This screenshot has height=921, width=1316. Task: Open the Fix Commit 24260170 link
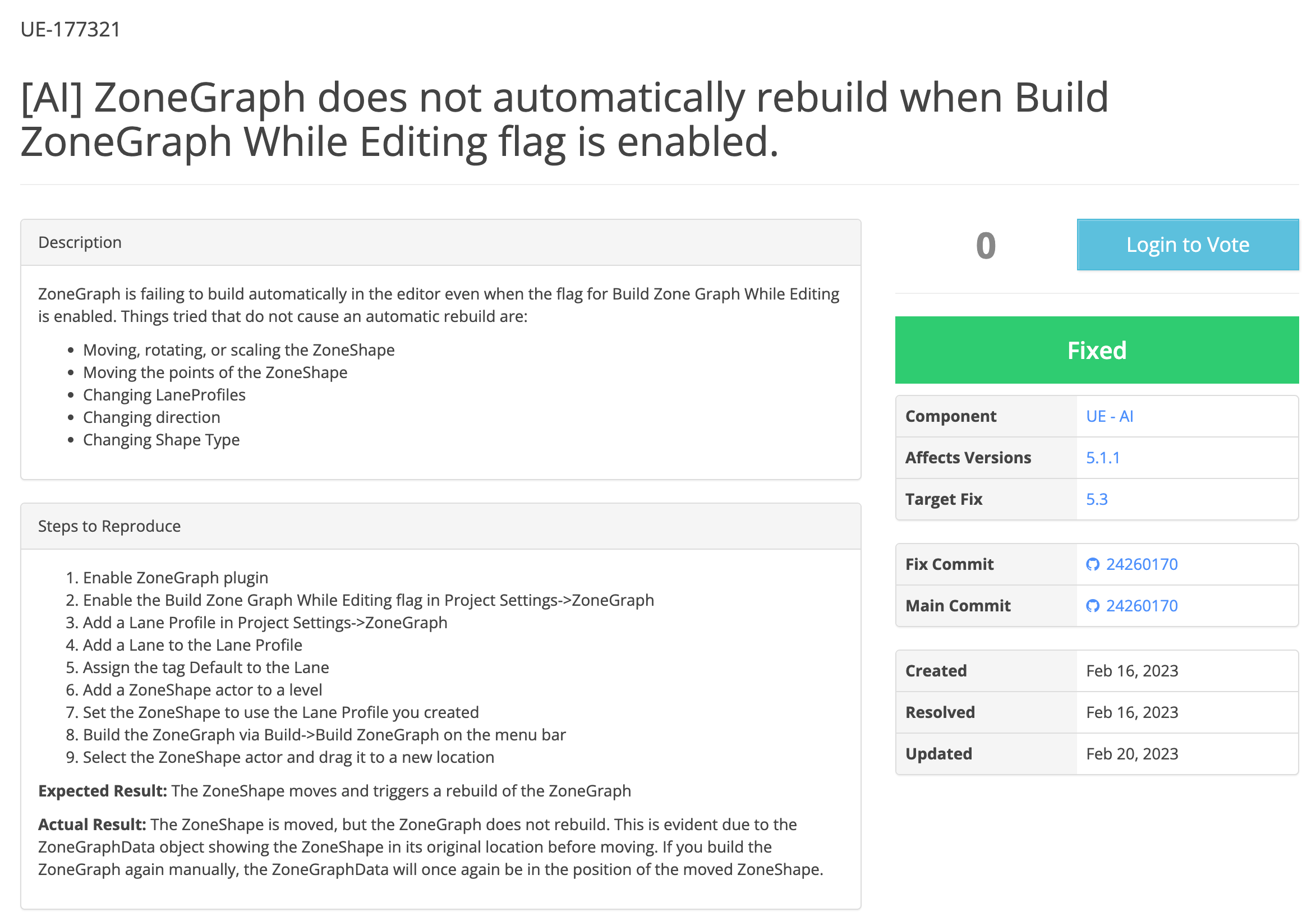point(1141,564)
